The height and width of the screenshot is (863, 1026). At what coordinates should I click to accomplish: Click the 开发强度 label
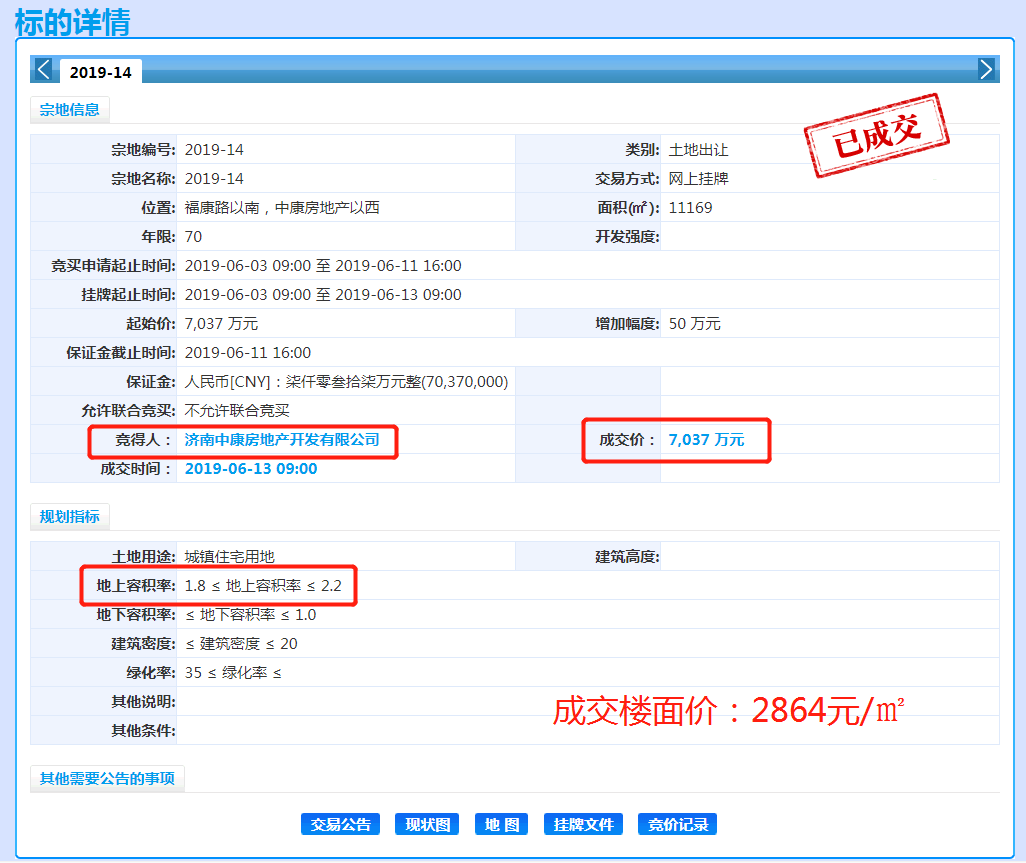click(627, 237)
